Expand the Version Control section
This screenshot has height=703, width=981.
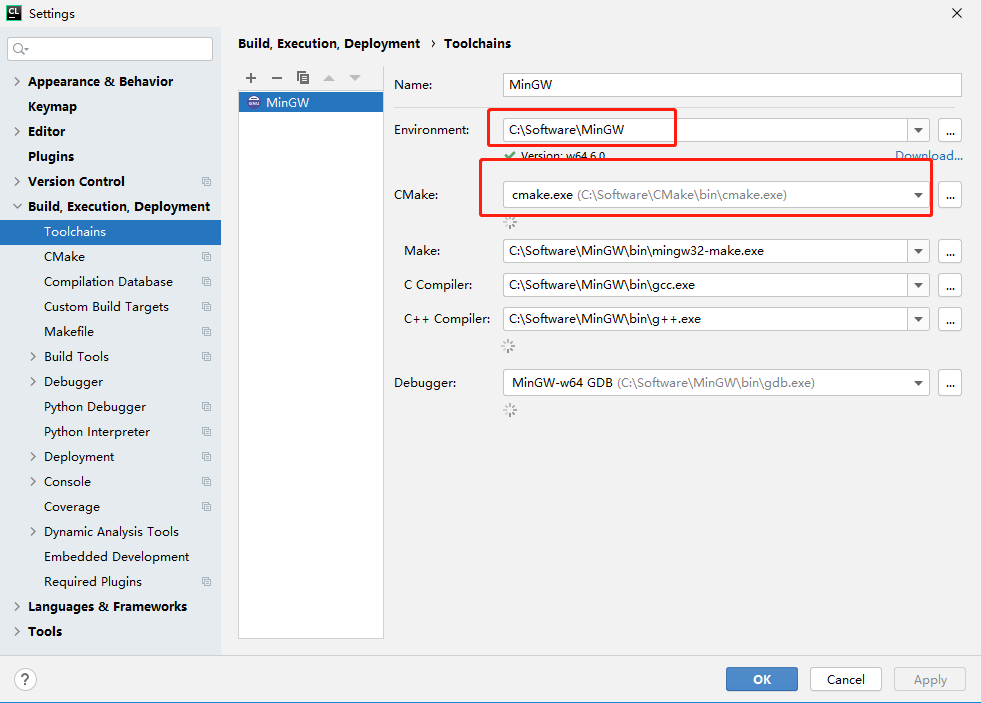pos(17,181)
